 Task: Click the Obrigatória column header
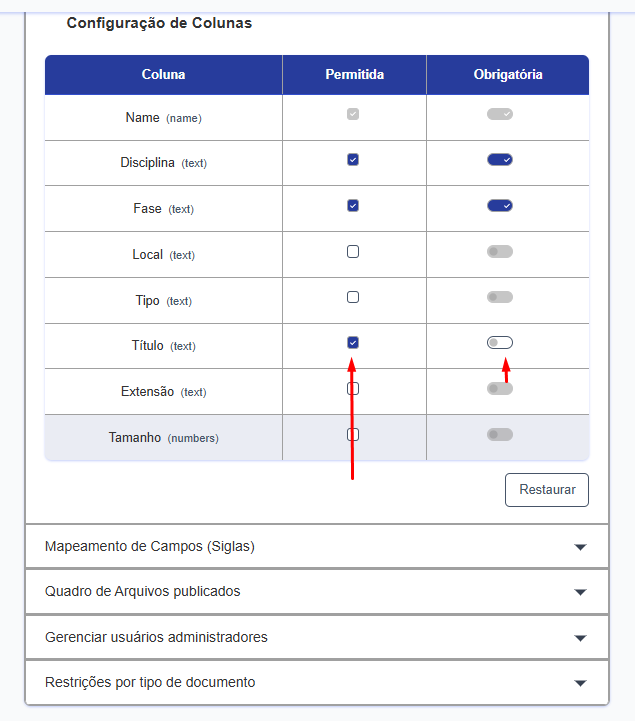[x=508, y=75]
